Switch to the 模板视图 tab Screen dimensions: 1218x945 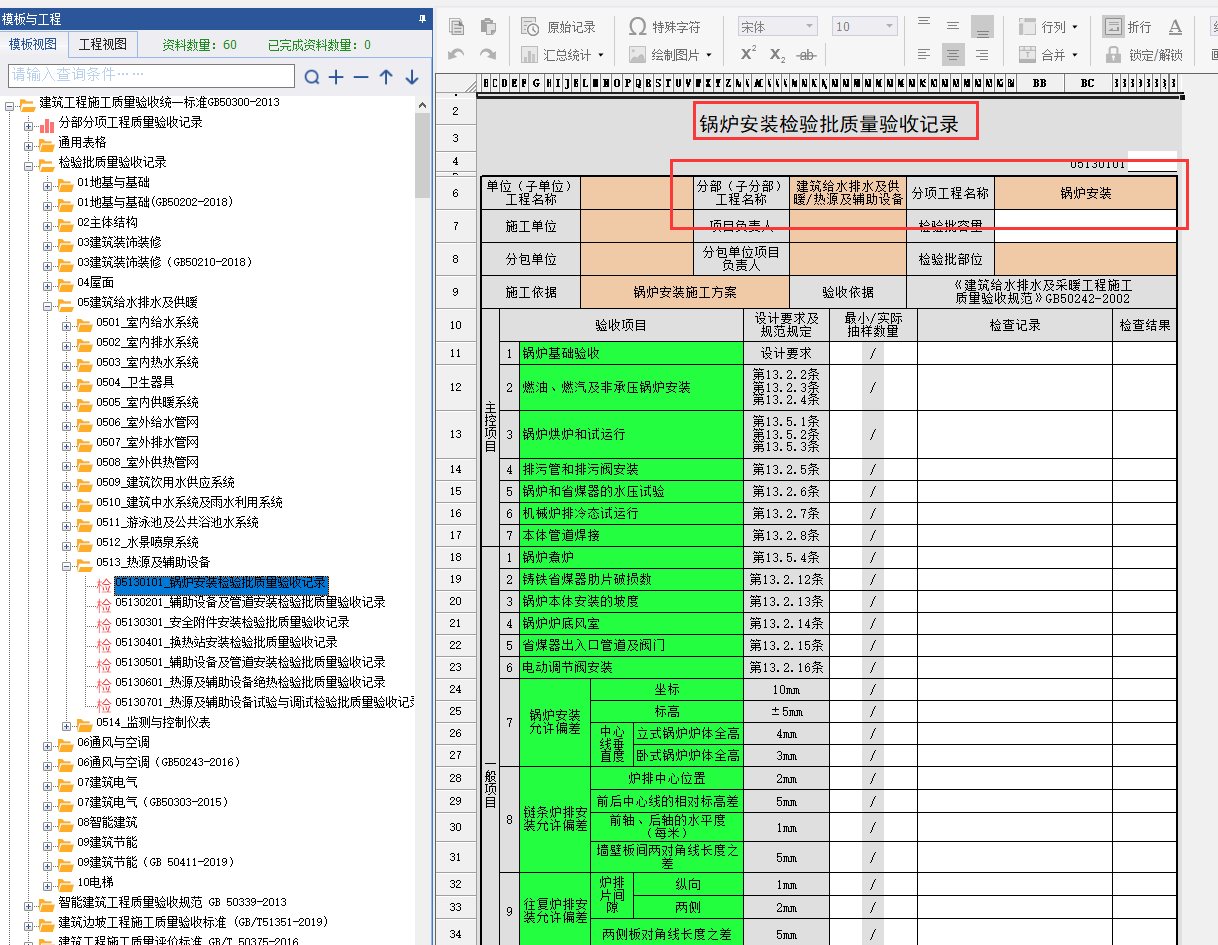[35, 44]
